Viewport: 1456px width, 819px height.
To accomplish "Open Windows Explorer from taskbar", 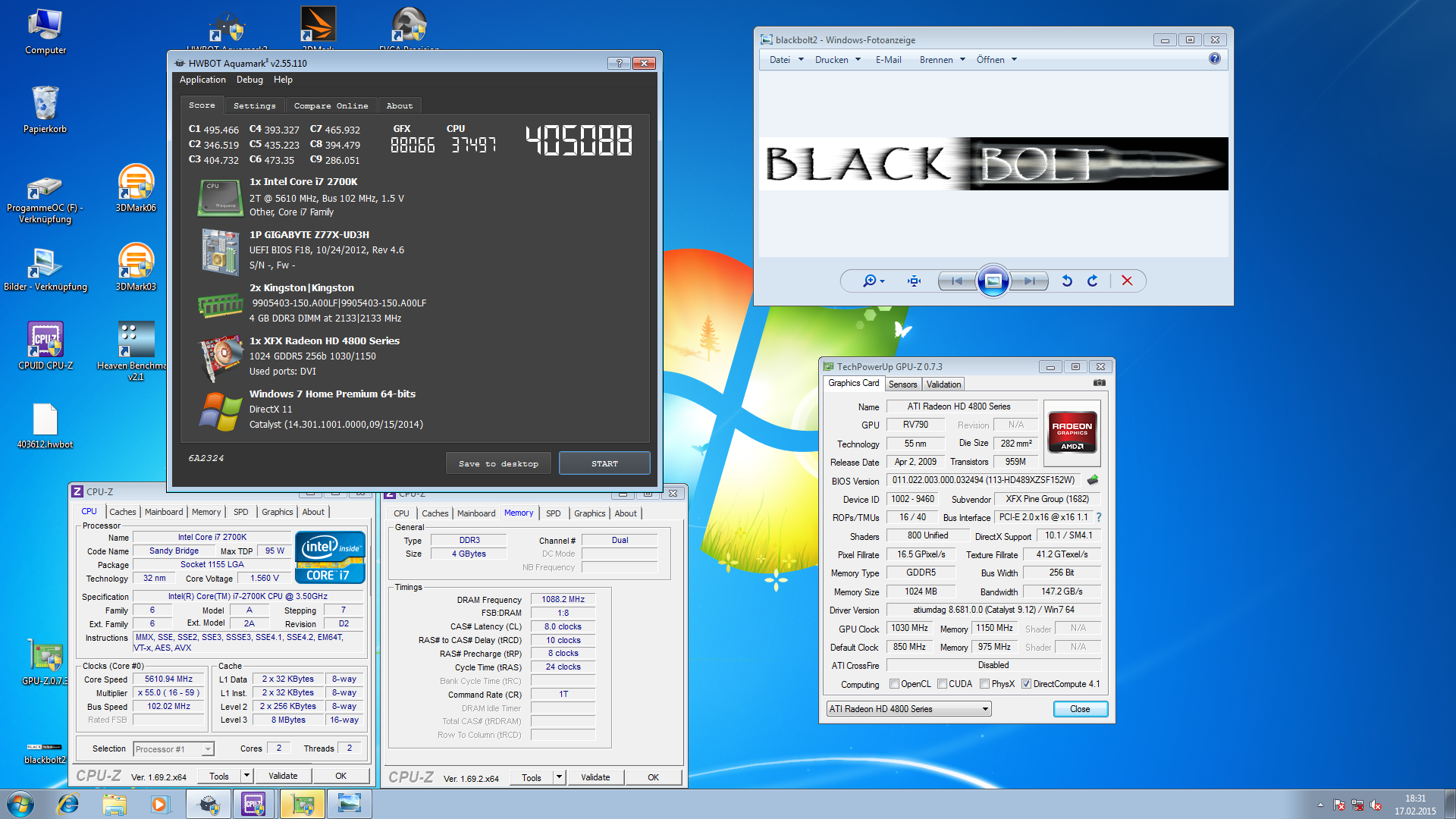I will click(x=115, y=804).
